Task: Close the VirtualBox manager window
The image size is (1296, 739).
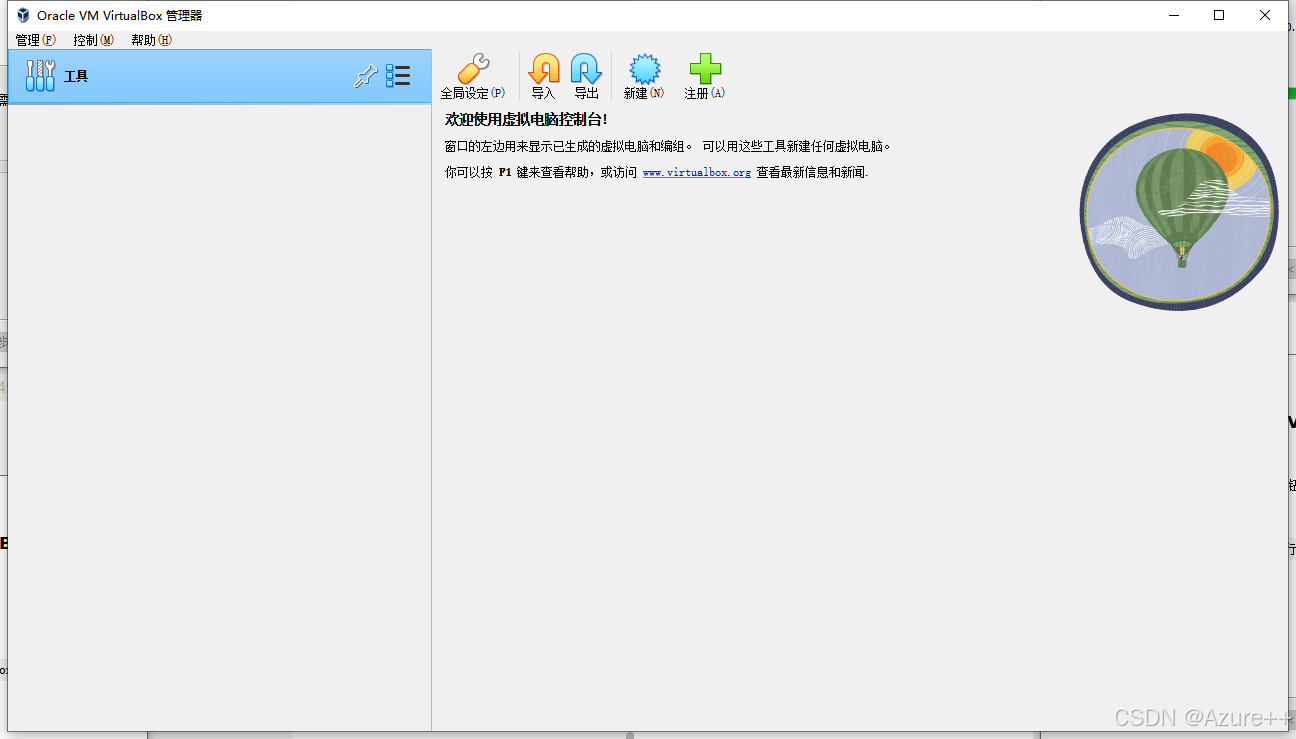Action: [1265, 15]
